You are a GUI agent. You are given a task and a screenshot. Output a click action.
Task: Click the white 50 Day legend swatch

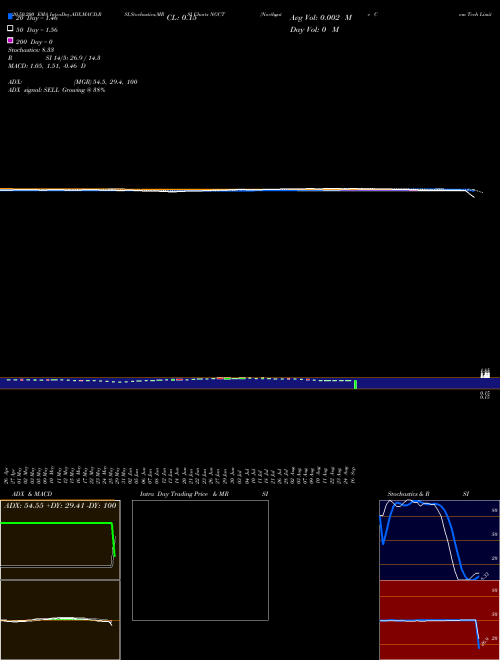10,28
